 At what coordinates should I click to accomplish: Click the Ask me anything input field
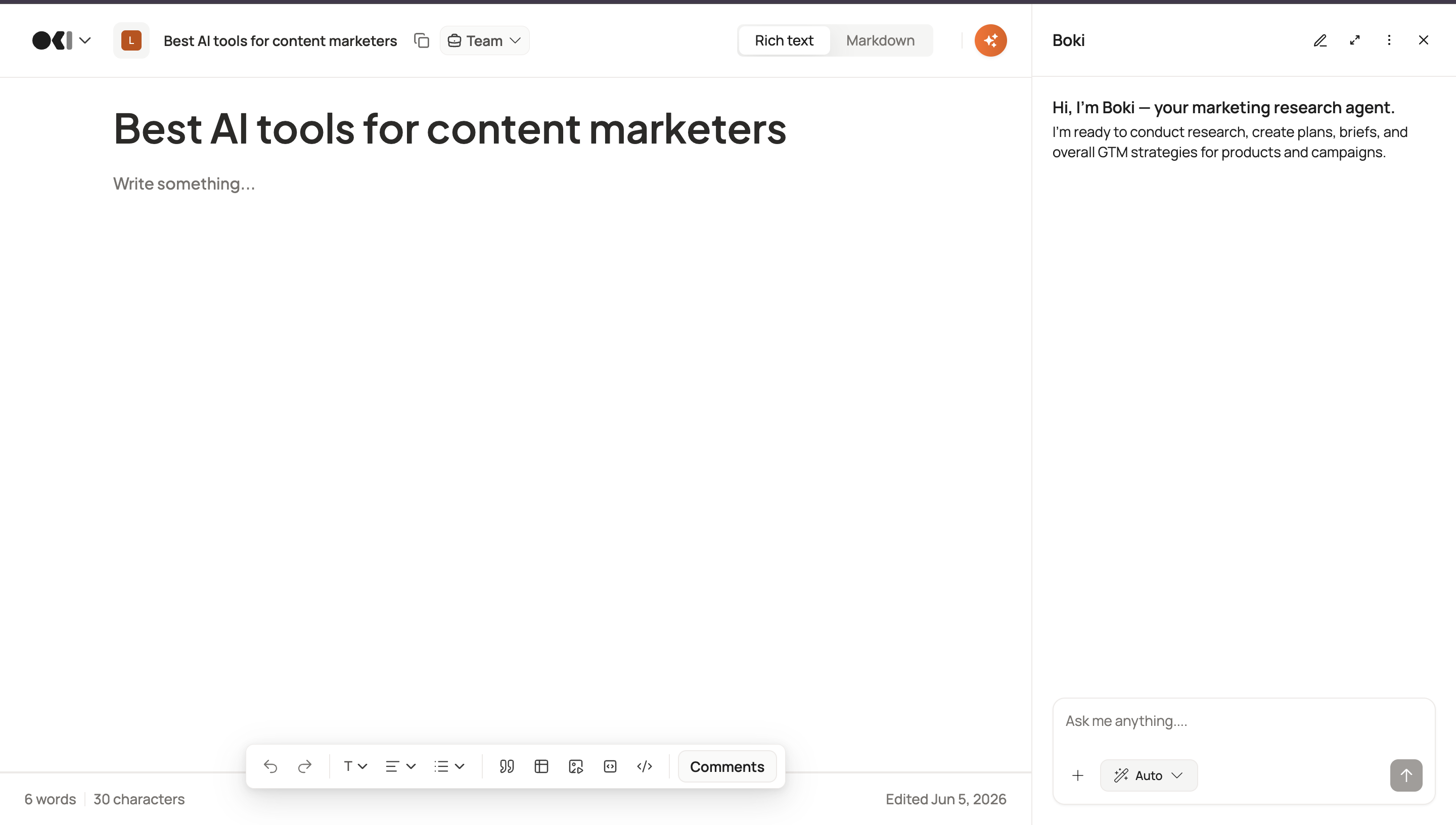click(x=1244, y=721)
